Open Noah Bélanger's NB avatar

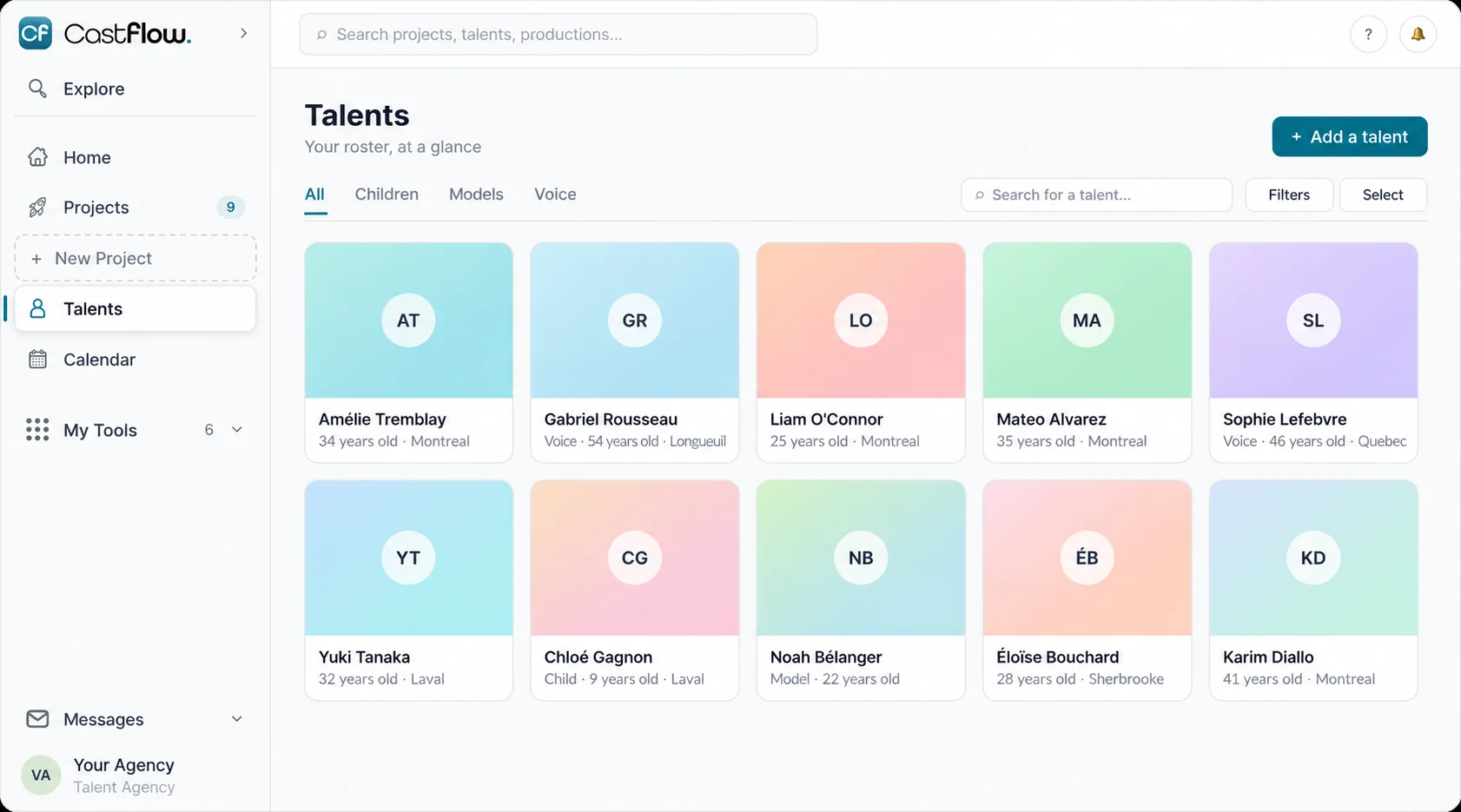pyautogui.click(x=861, y=558)
